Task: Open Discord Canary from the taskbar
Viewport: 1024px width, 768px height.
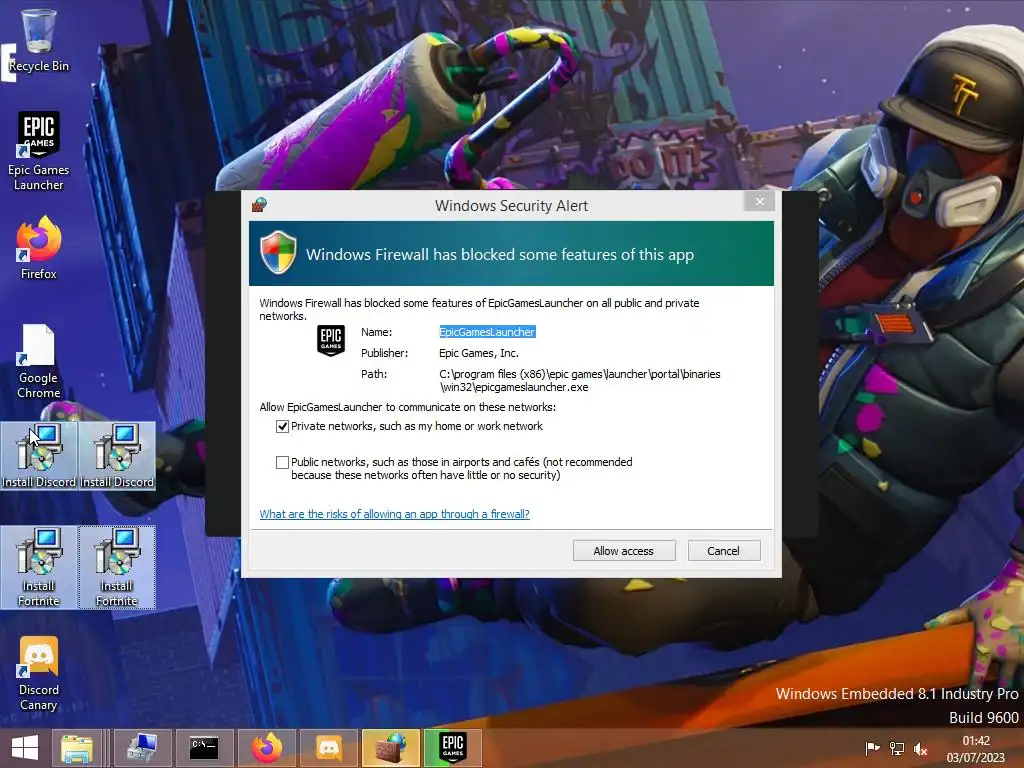Action: [328, 748]
